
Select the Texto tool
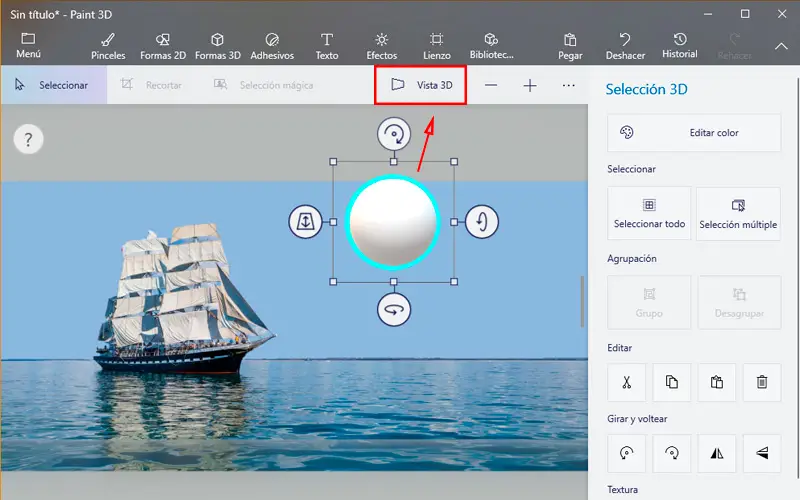[x=327, y=46]
